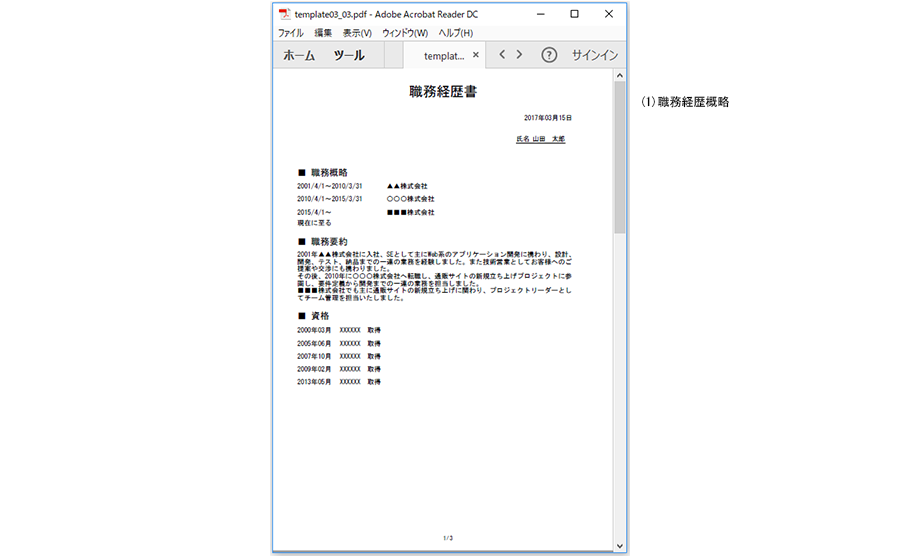Click the 2005年06月 qualification row
The width and height of the screenshot is (900, 556).
click(x=339, y=344)
